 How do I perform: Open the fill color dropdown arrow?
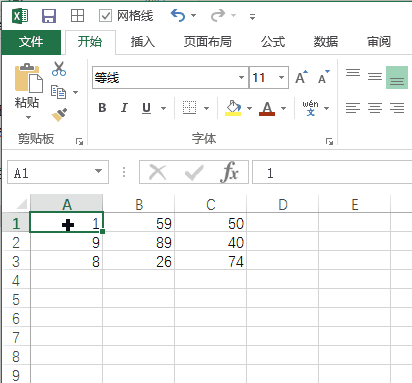click(x=249, y=108)
